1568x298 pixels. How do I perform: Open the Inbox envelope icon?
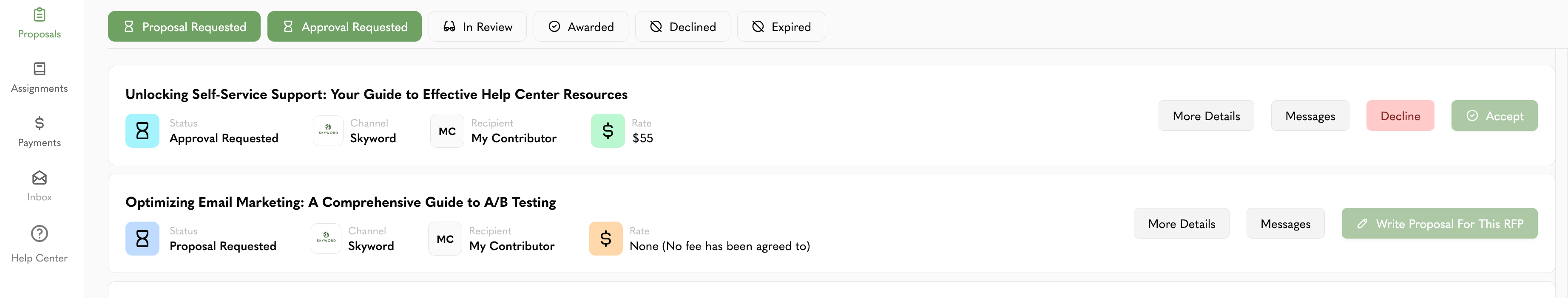coord(39,177)
